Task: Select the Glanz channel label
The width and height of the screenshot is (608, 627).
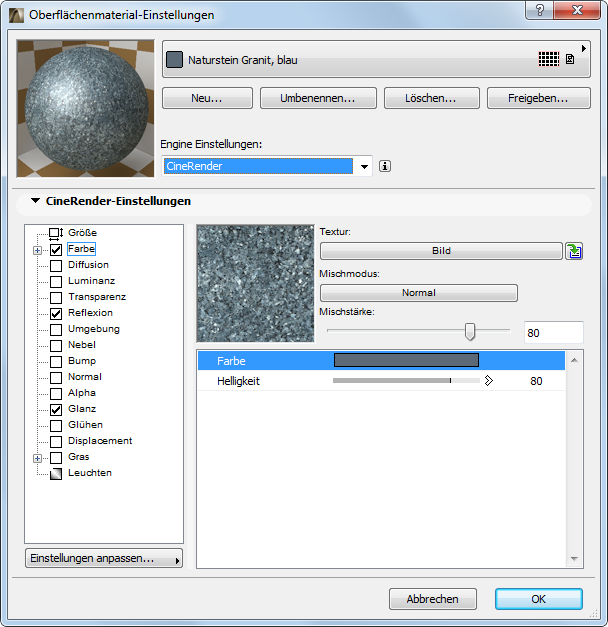Action: coord(82,409)
